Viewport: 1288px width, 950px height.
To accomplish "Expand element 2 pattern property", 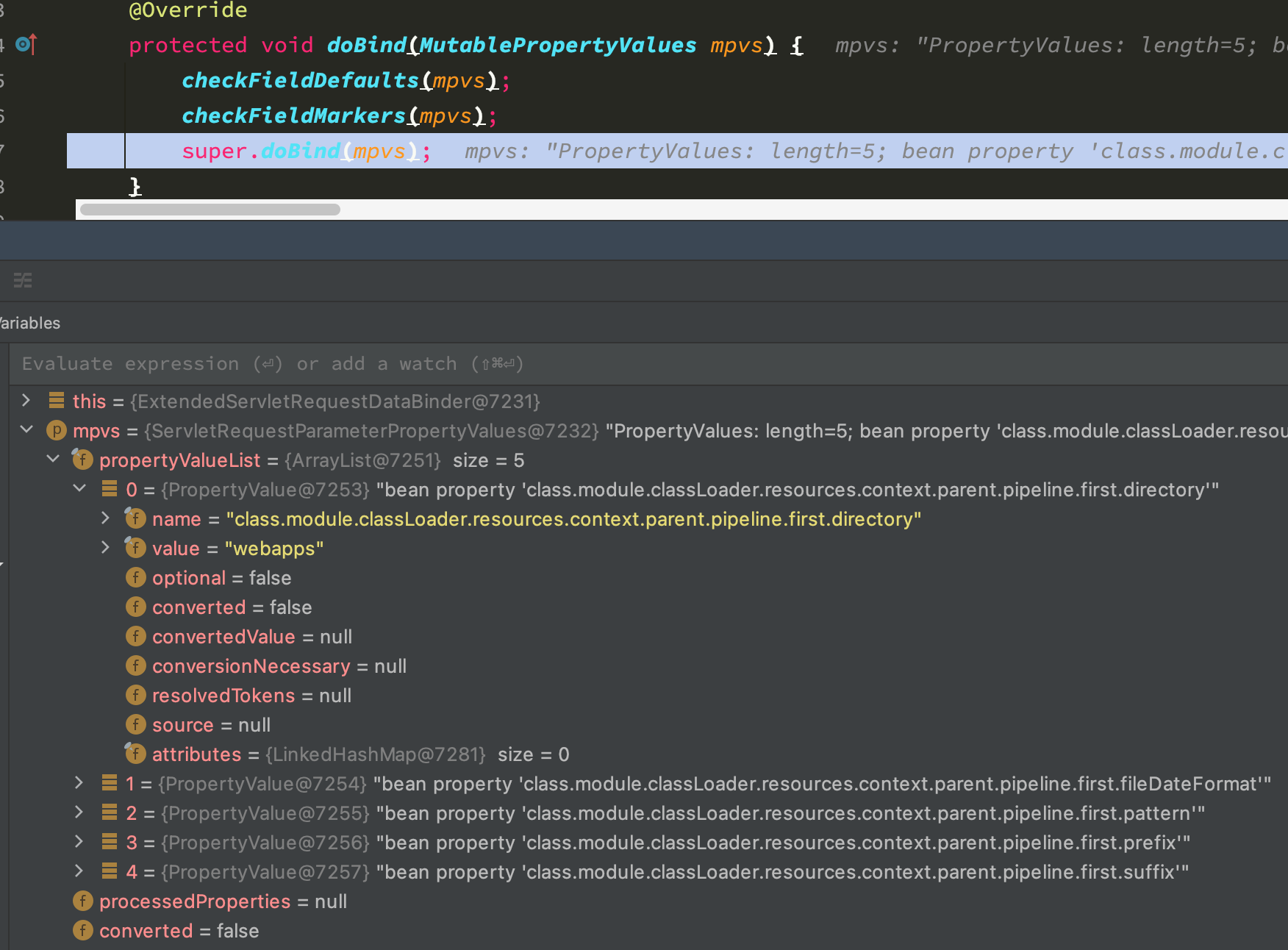I will 79,813.
